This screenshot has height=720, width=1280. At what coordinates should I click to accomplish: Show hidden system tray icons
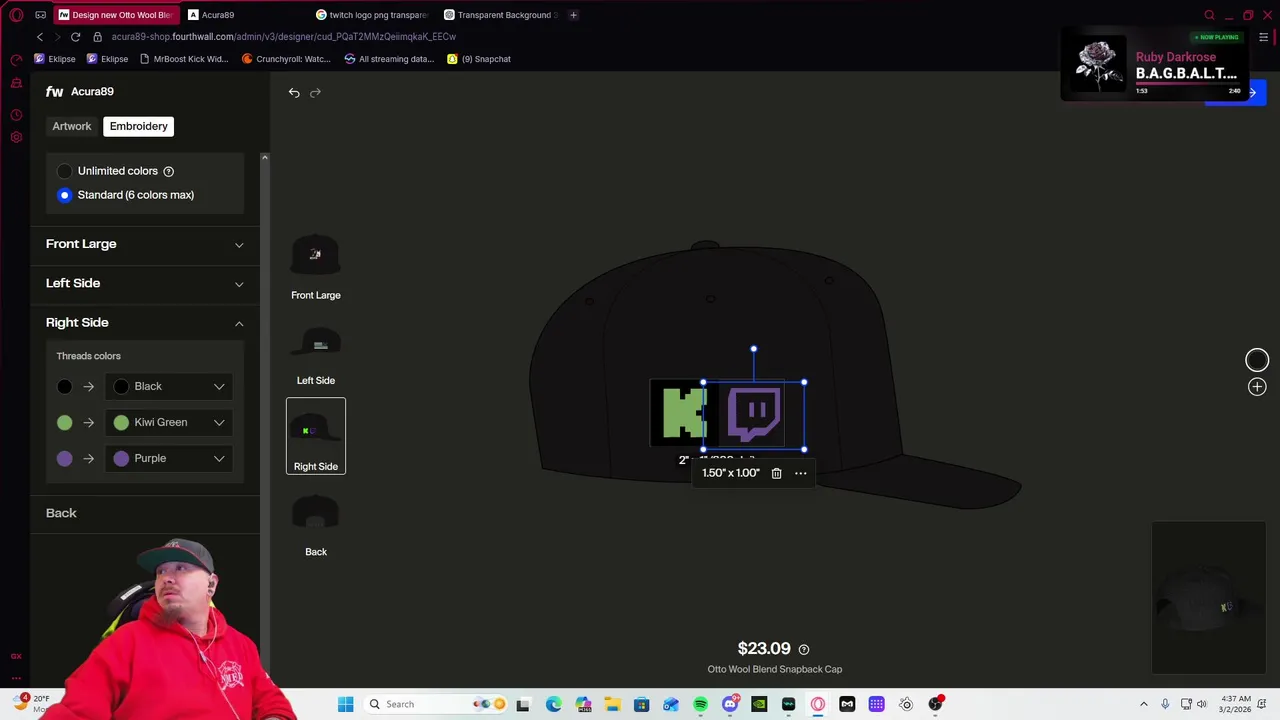click(x=1144, y=704)
